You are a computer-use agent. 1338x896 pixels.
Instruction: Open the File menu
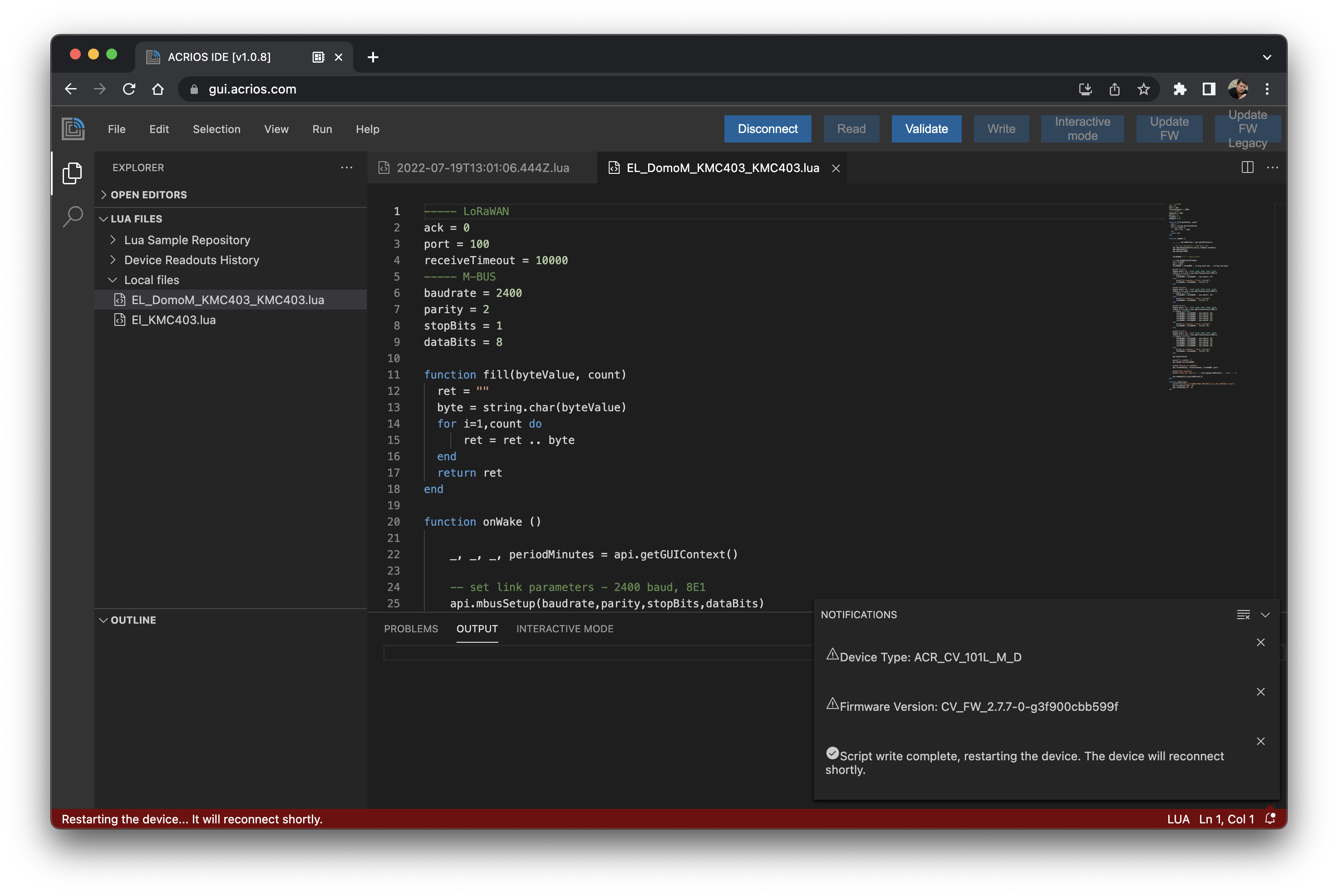117,129
